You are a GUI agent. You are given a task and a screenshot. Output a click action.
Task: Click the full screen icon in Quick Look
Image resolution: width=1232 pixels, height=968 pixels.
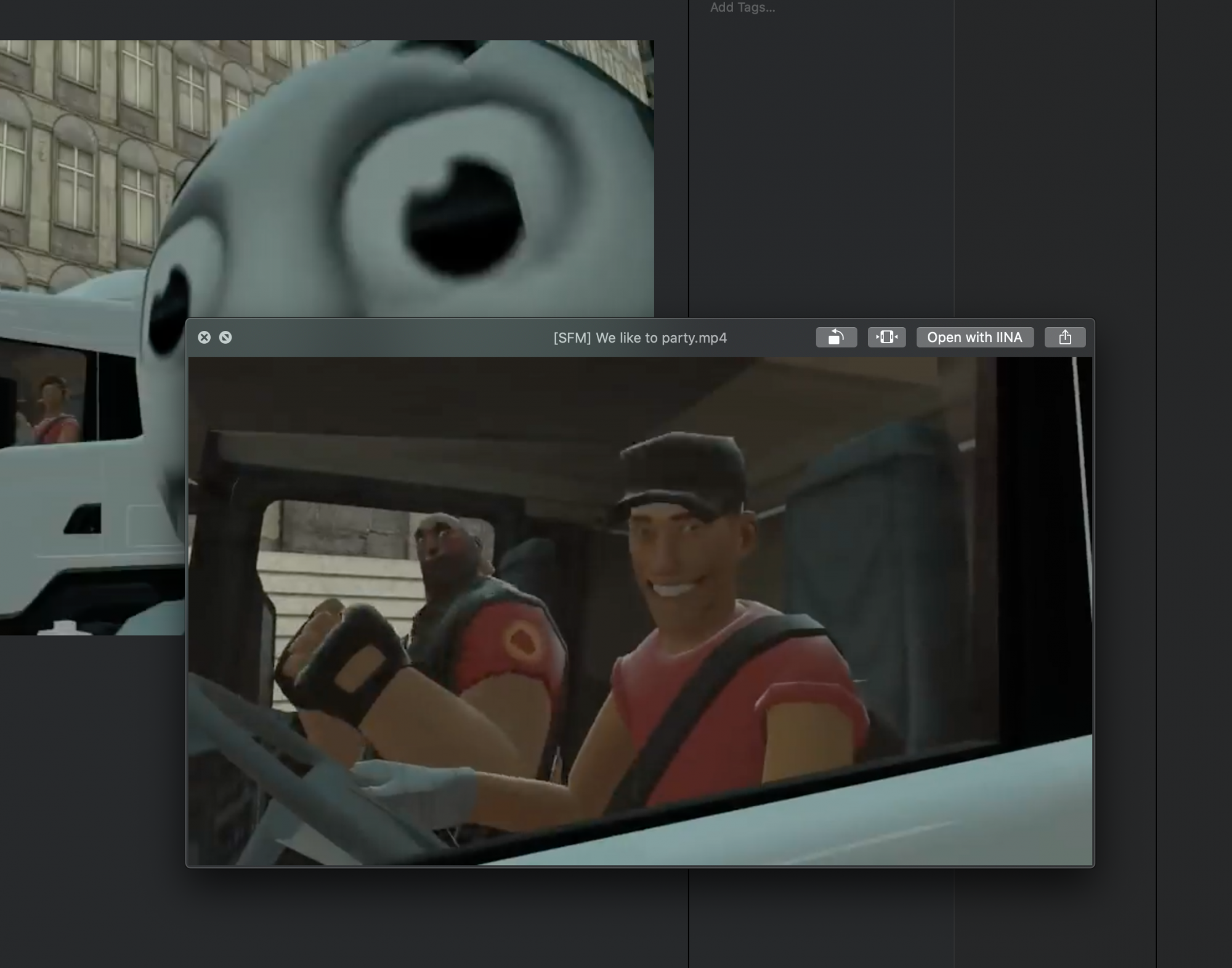tap(225, 337)
